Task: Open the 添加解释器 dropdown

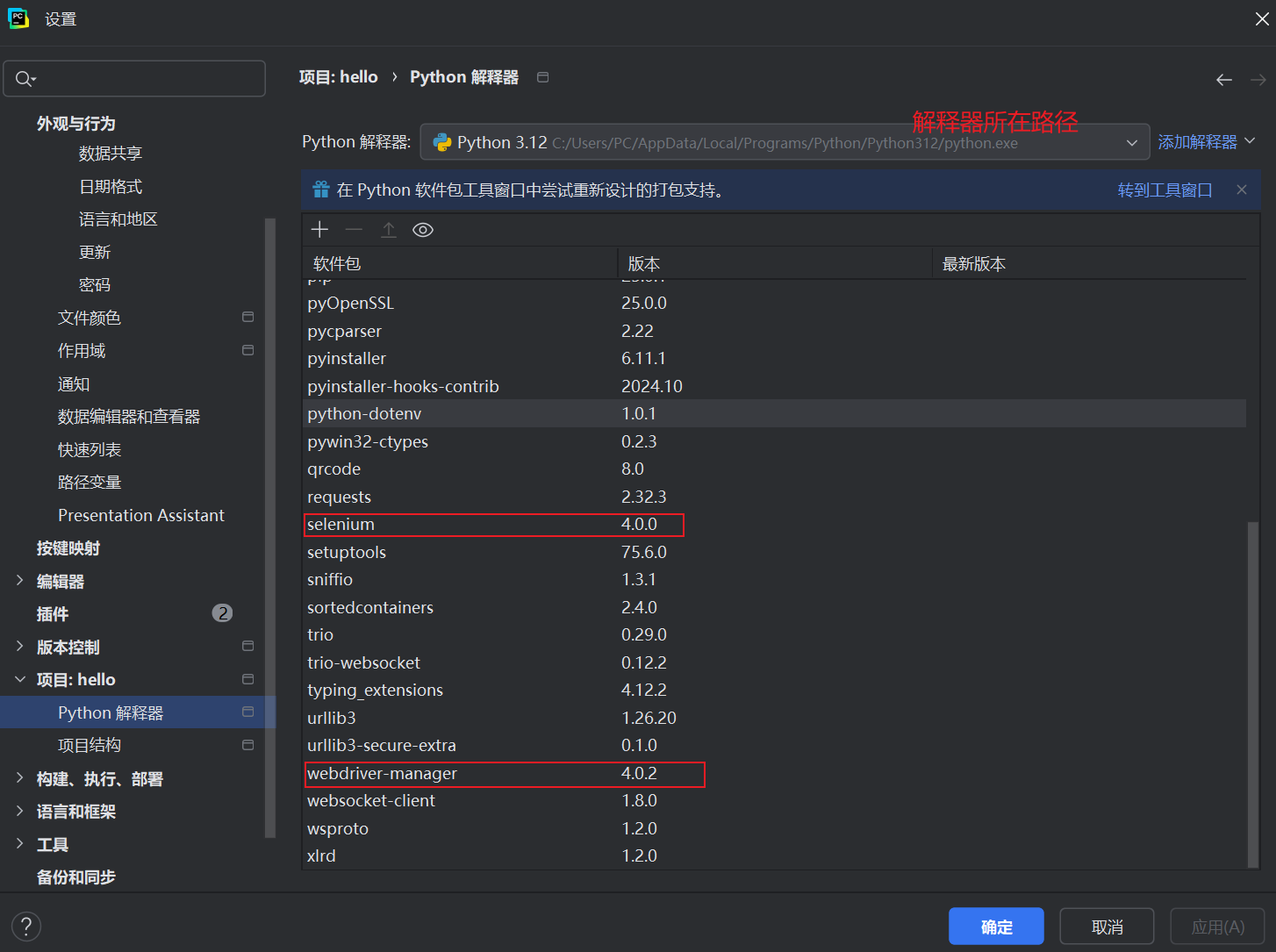Action: (x=1207, y=141)
